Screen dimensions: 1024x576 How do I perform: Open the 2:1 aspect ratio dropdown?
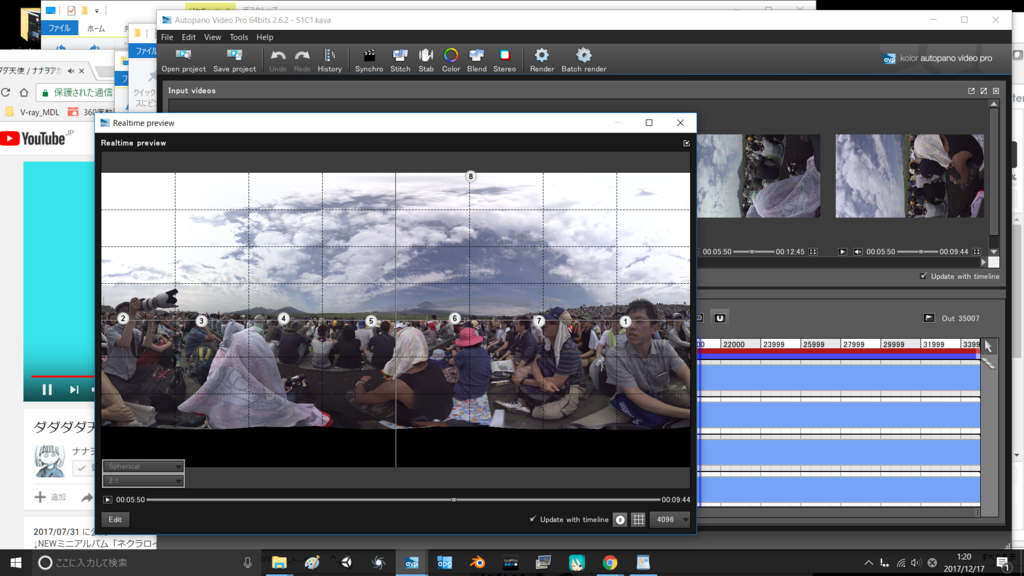(143, 481)
